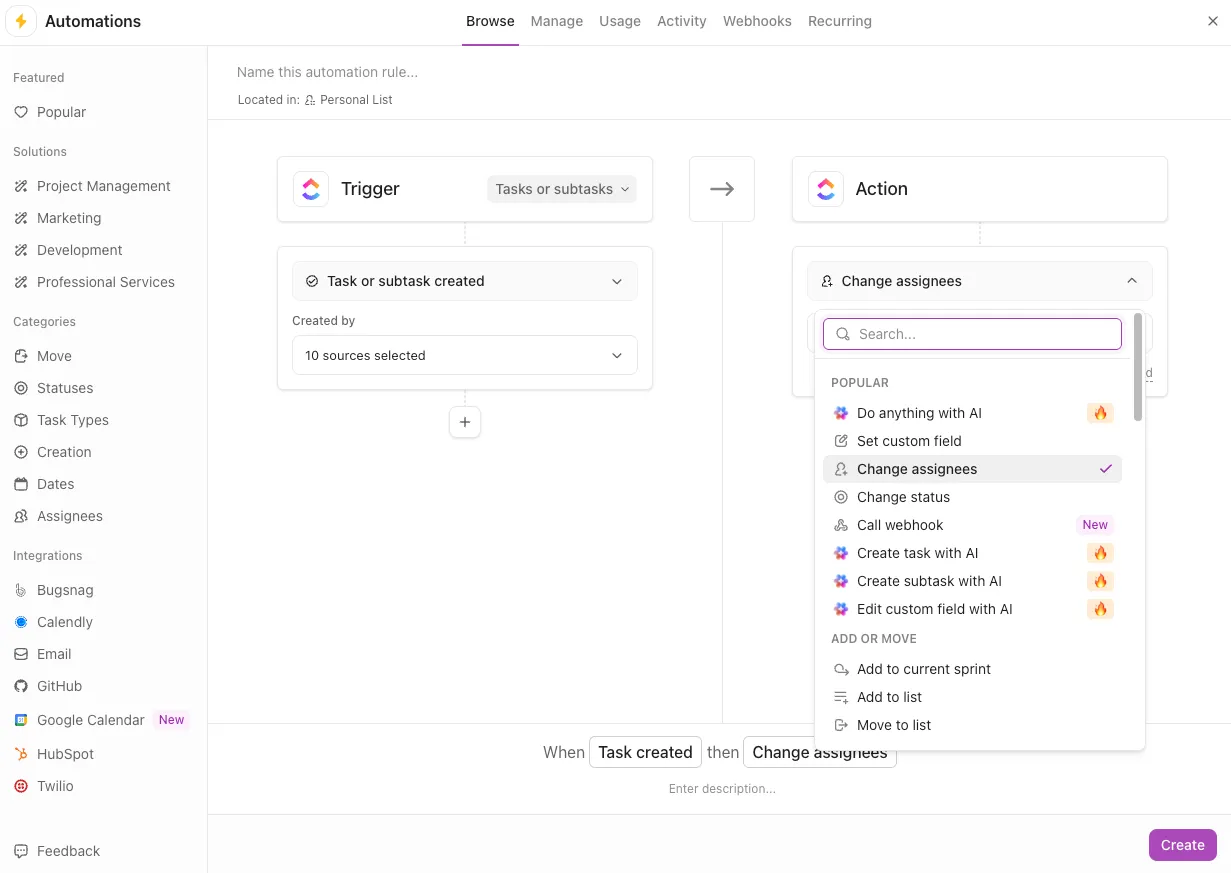1231x873 pixels.
Task: Switch to the Browse tab
Action: coord(490,21)
